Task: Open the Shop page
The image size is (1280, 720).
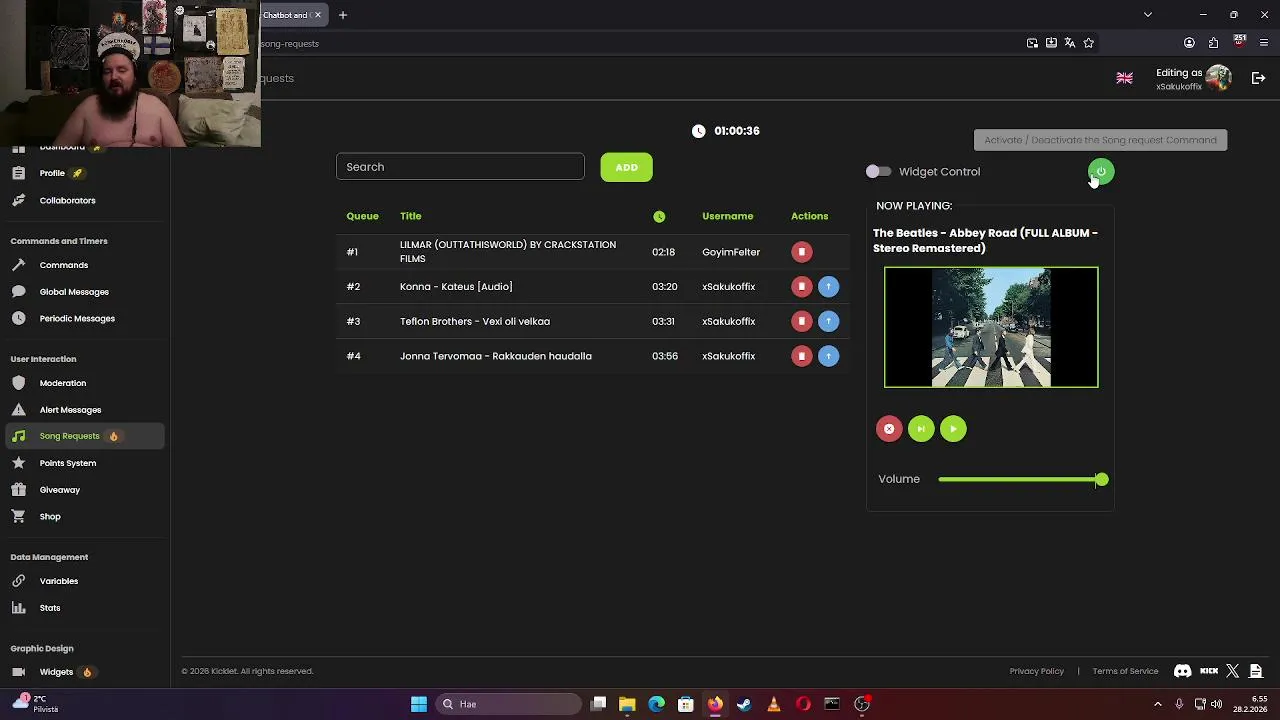Action: [50, 516]
